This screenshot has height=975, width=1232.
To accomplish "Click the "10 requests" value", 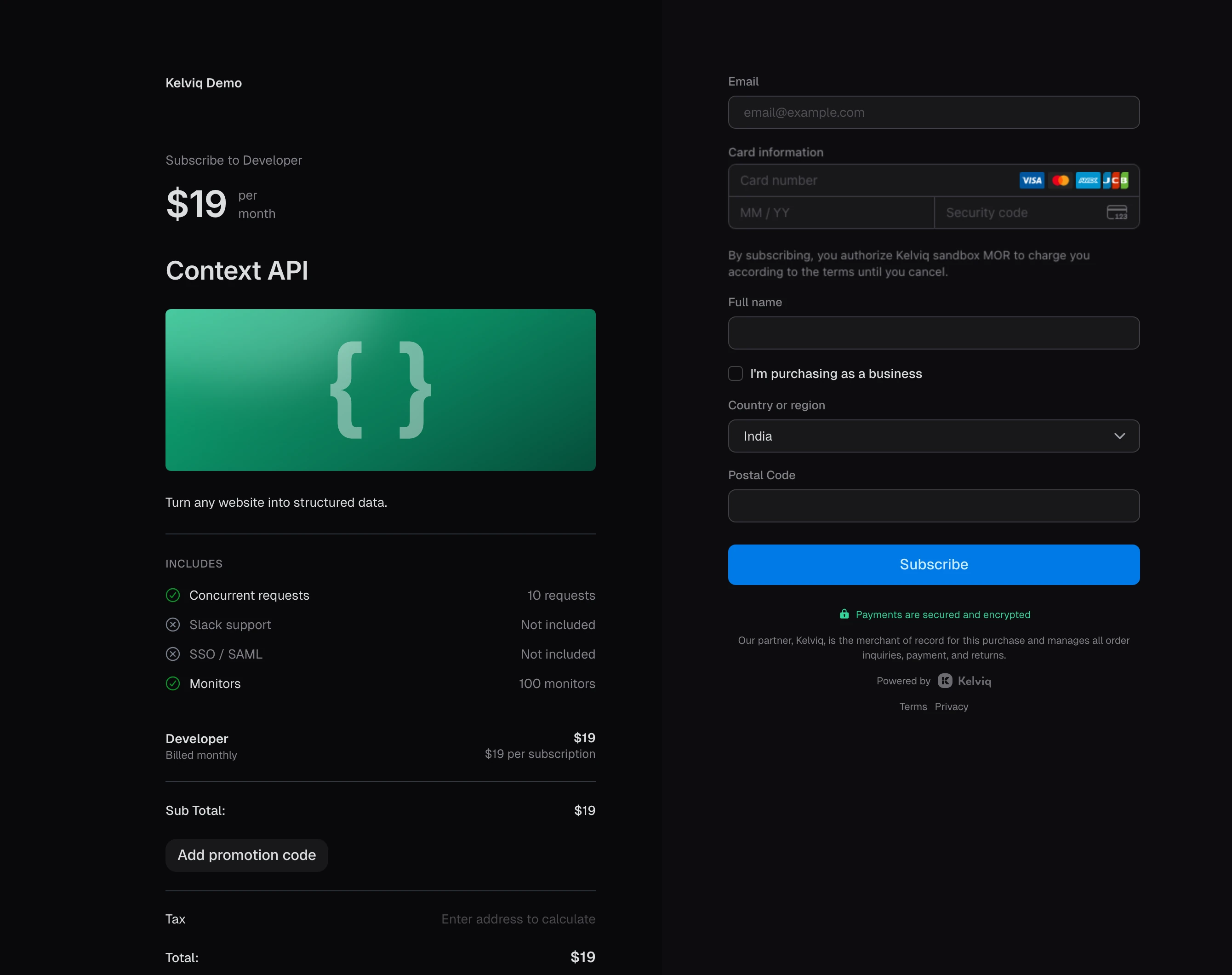I will pyautogui.click(x=561, y=596).
